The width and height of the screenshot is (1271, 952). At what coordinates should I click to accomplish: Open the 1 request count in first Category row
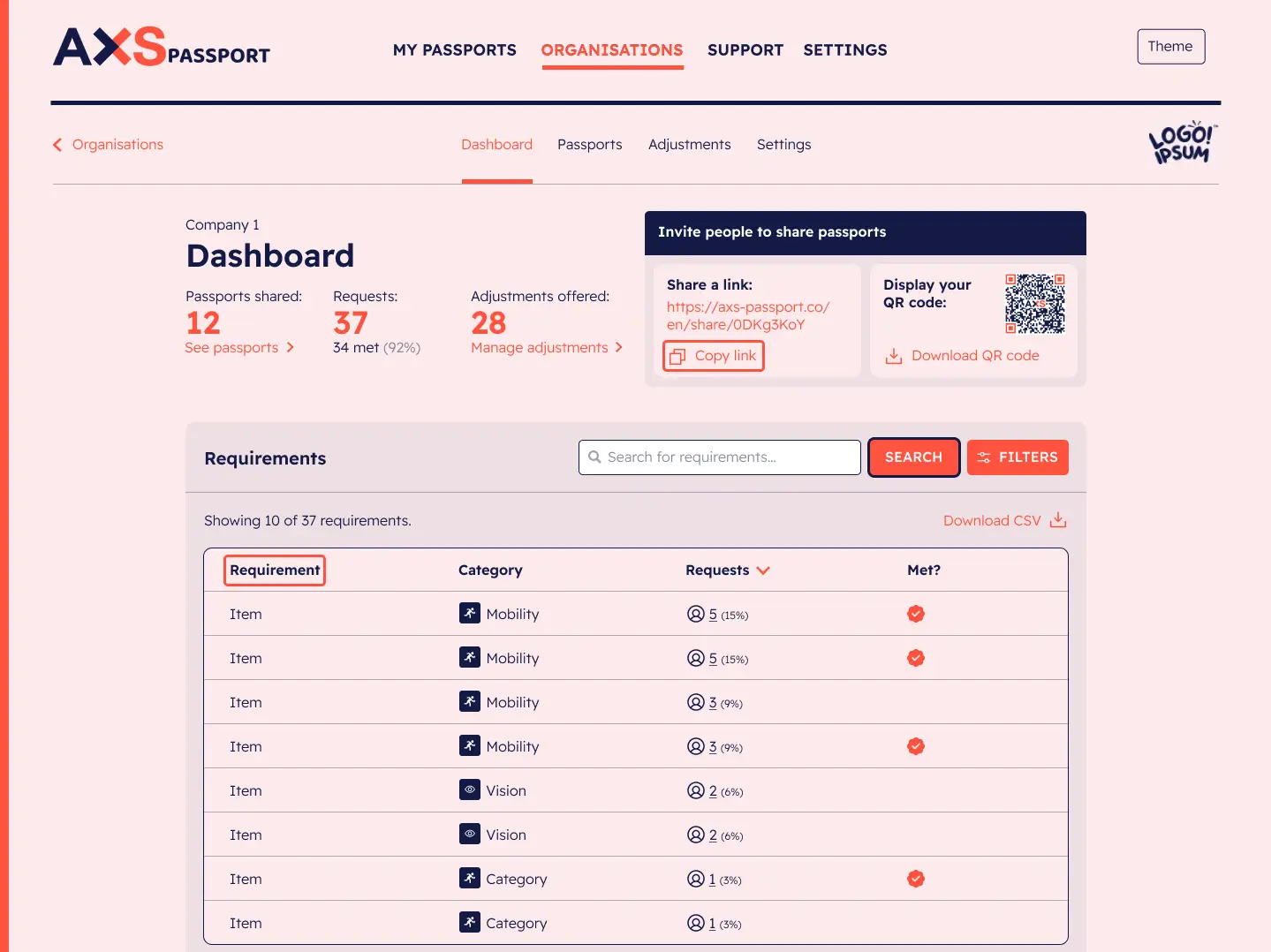pos(712,880)
